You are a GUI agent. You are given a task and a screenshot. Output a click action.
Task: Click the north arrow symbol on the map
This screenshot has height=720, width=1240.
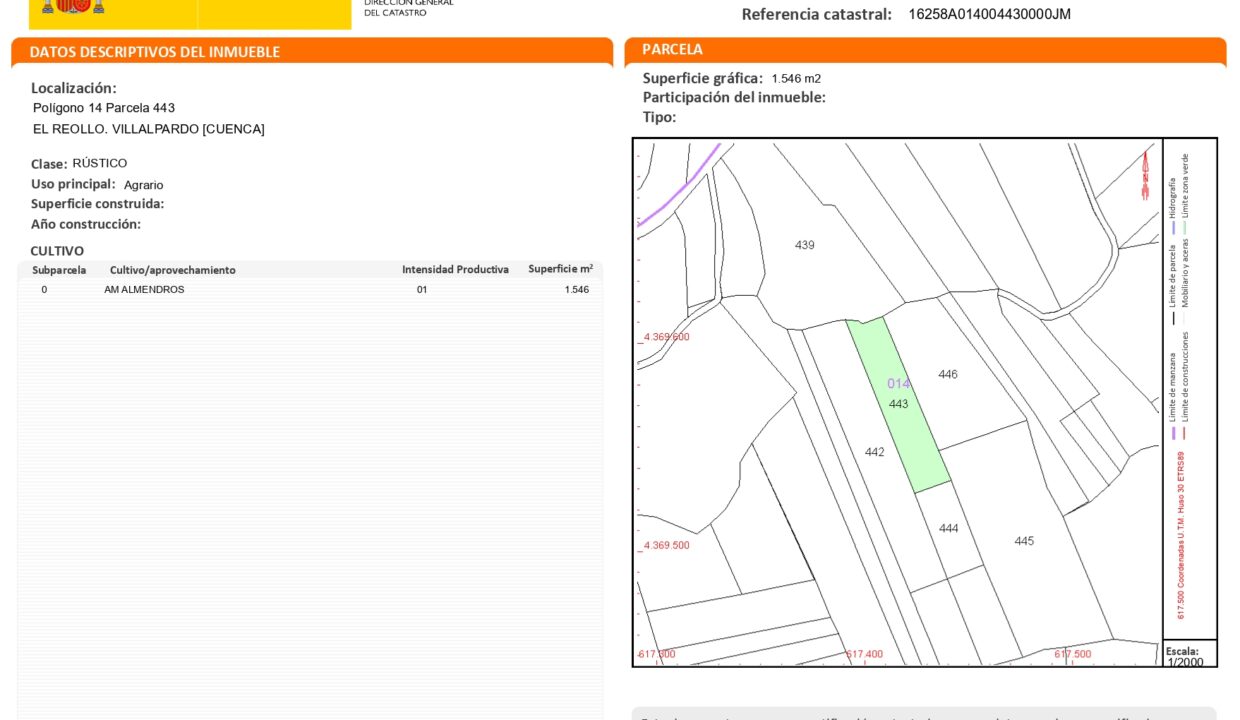point(1145,175)
